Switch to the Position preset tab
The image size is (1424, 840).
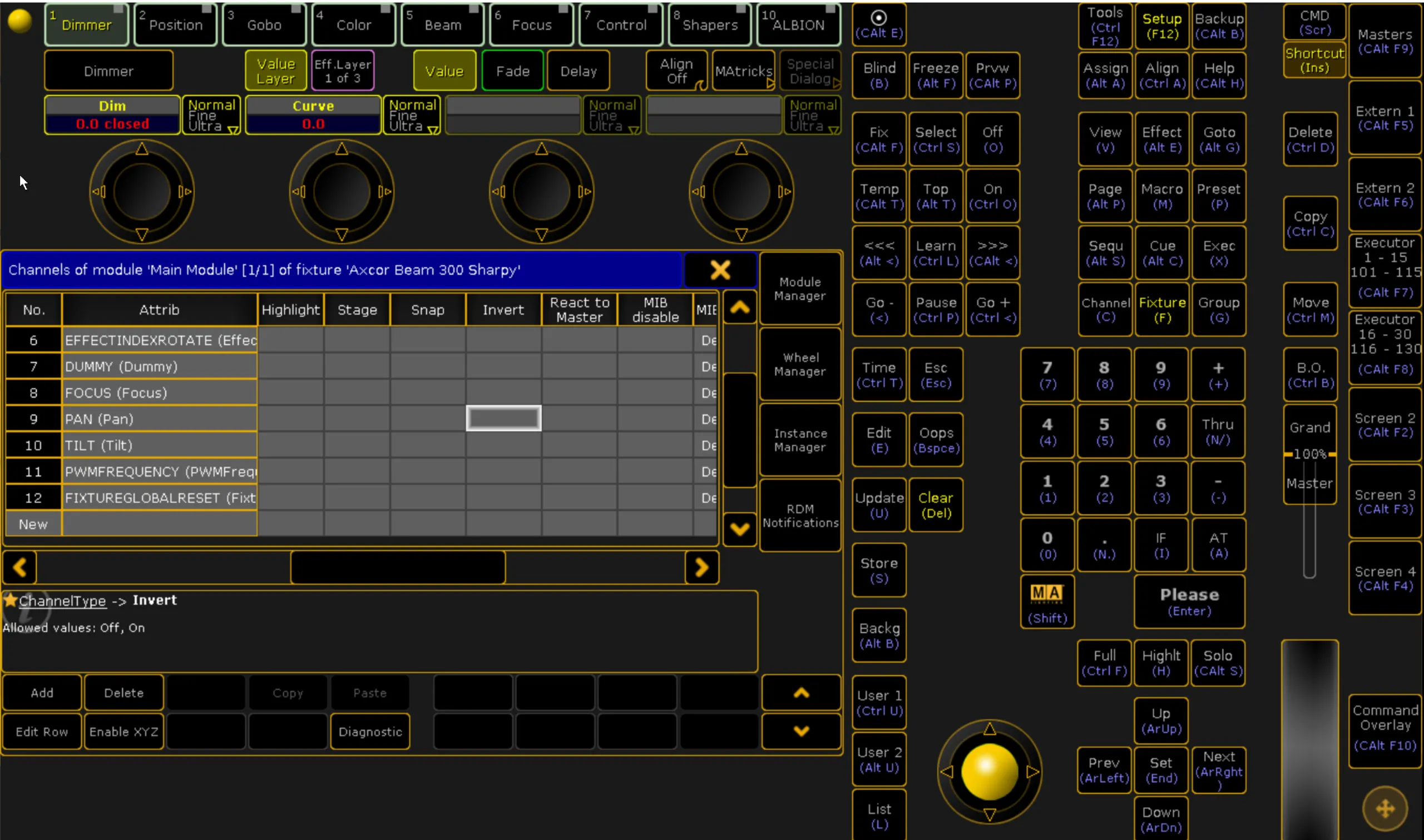tap(176, 24)
